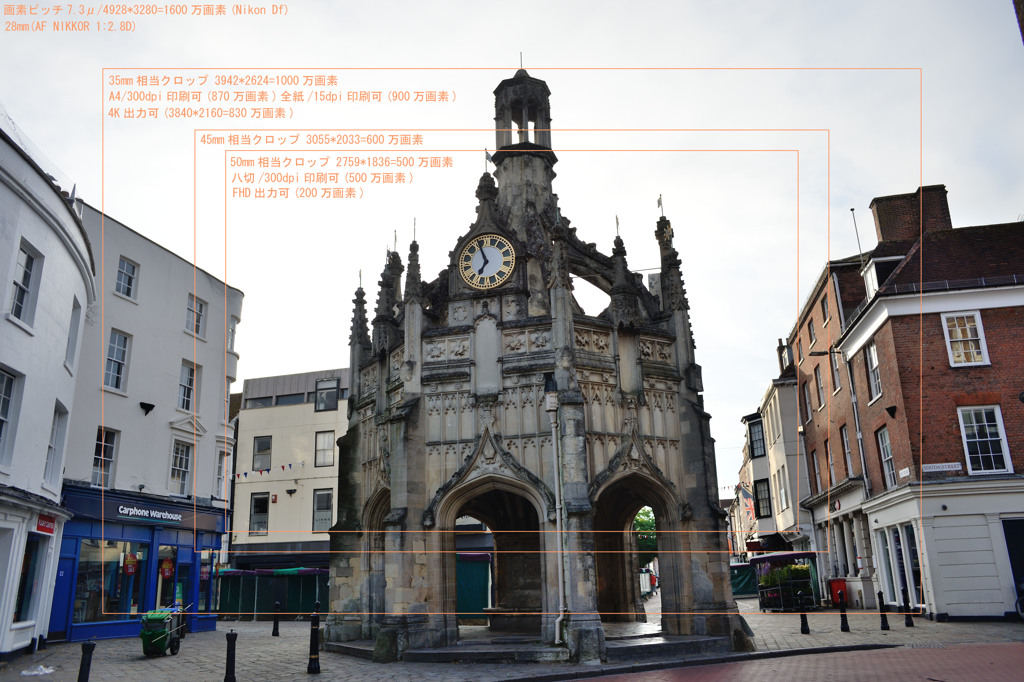Click the green cleaning cart on the pavement
This screenshot has height=682, width=1024.
[157, 632]
